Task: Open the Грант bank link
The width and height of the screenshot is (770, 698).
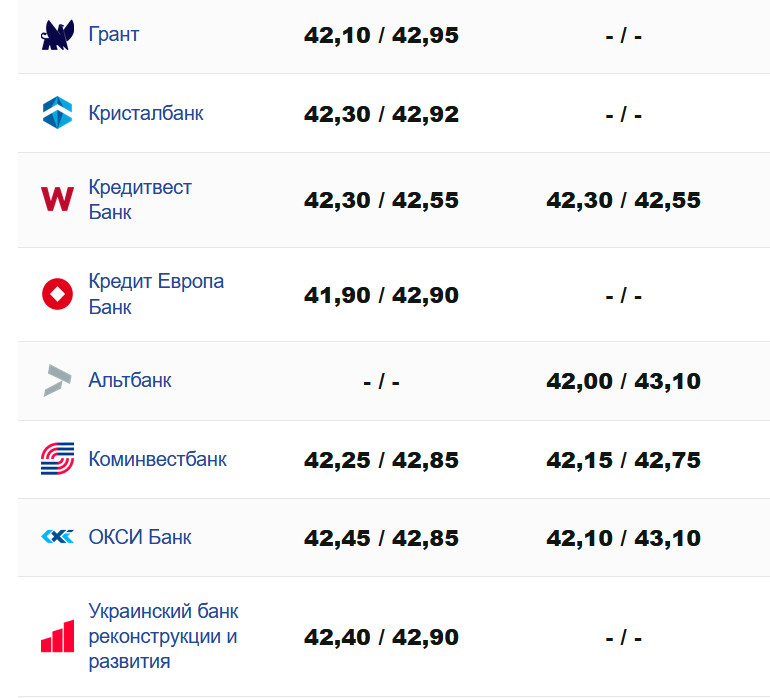Action: coord(114,35)
